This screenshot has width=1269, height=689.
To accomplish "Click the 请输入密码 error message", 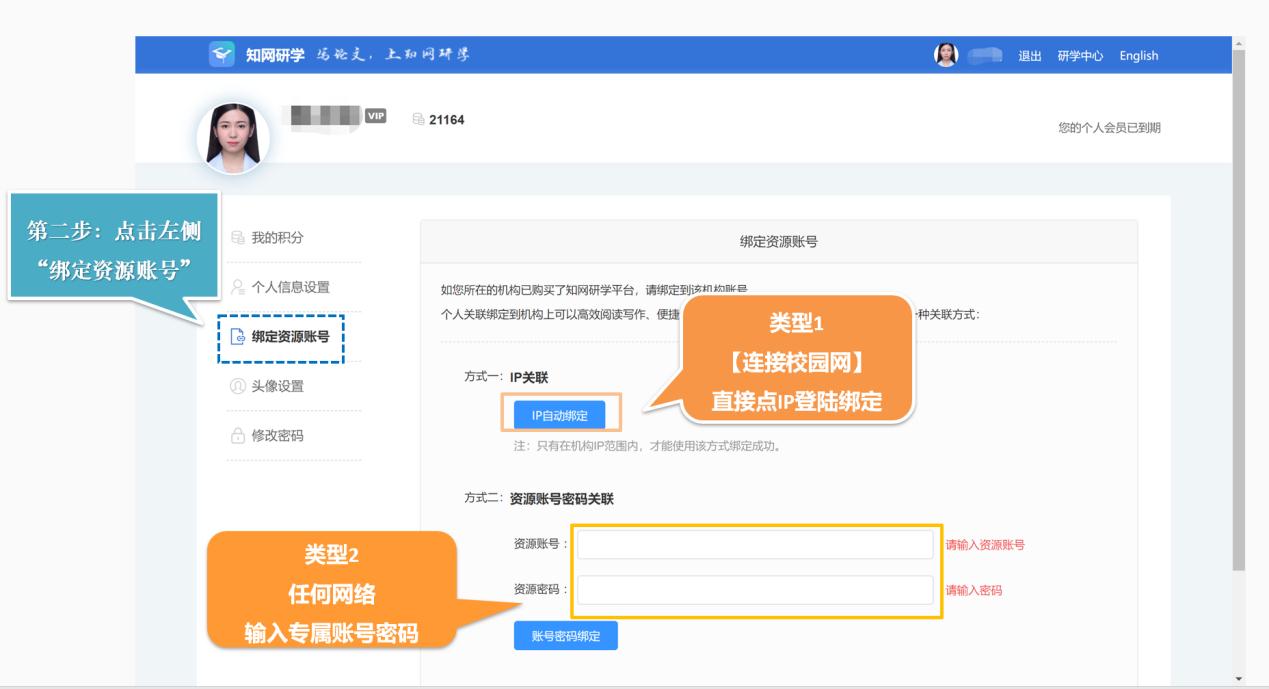I will click(x=974, y=590).
